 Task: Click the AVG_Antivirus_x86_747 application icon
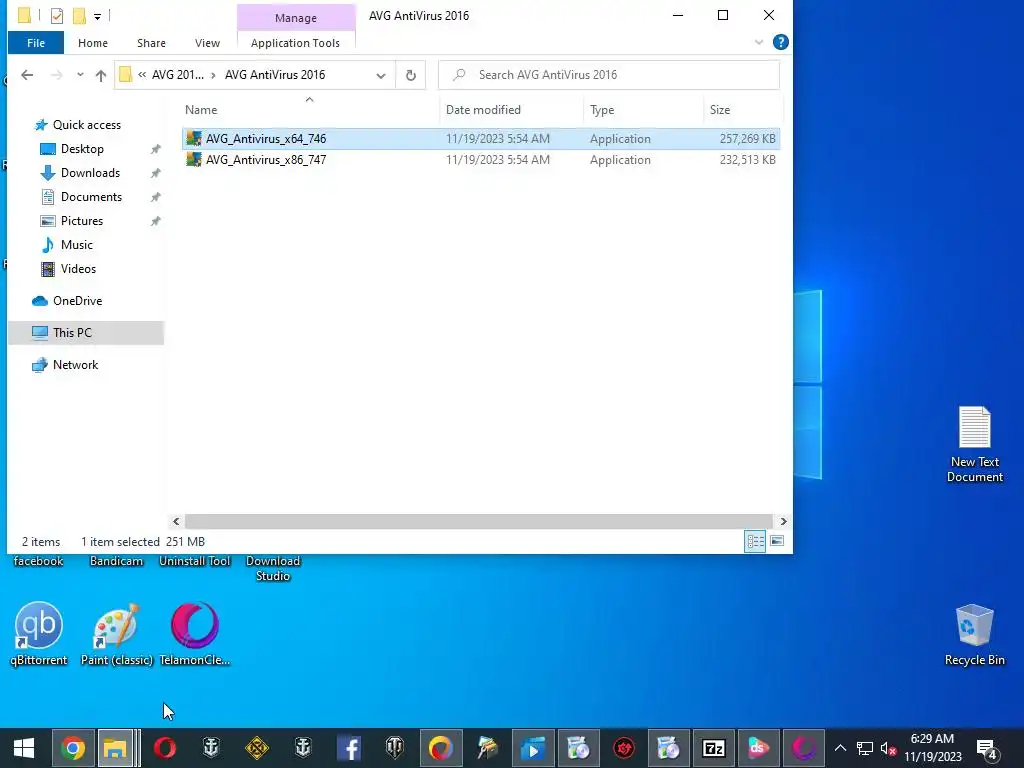pyautogui.click(x=194, y=159)
